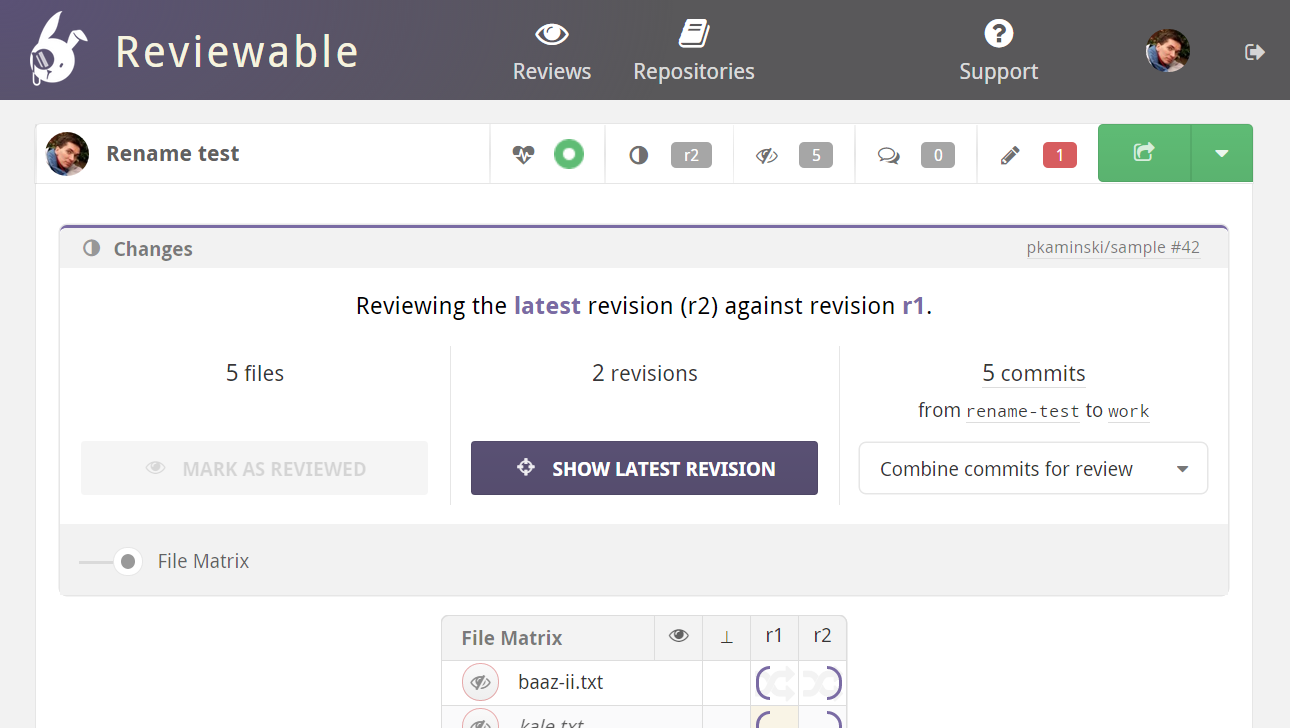Click the half-circle revision r2 indicator
Screen dimensions: 1290x728
point(670,155)
